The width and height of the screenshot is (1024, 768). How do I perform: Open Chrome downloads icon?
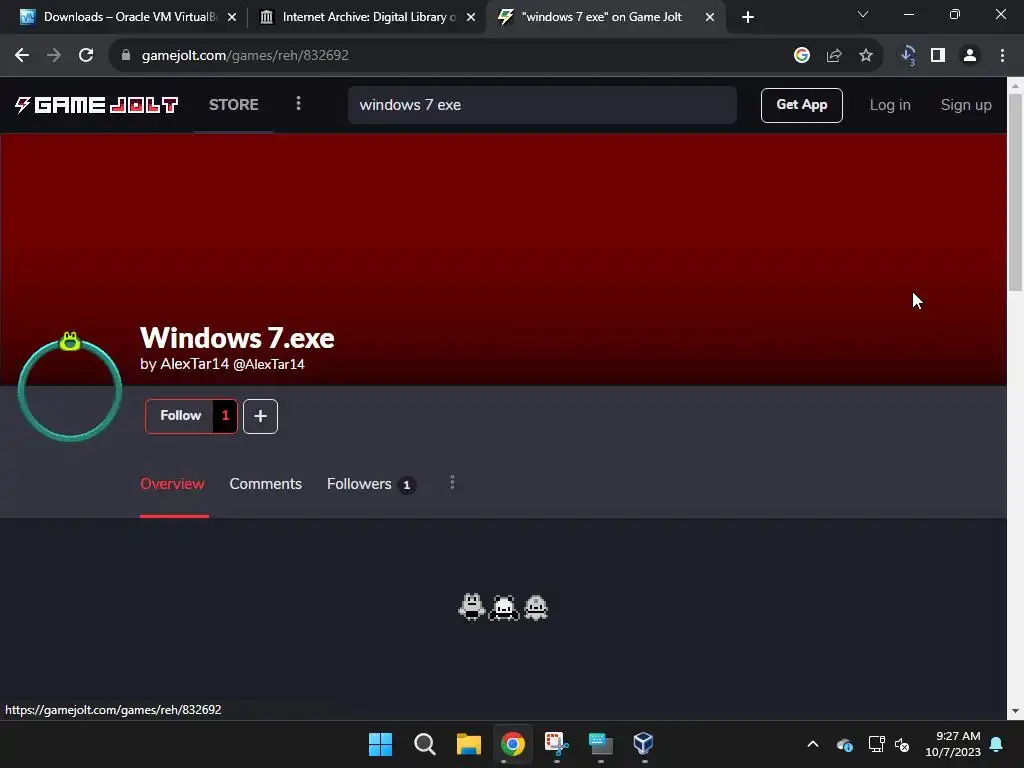pos(907,56)
